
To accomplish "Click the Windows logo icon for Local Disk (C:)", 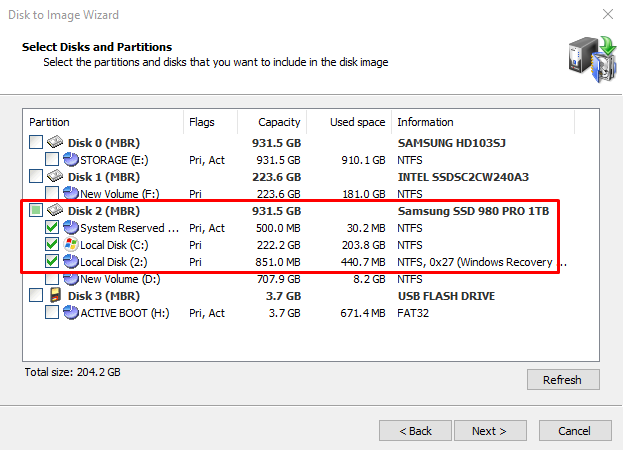I will point(71,245).
